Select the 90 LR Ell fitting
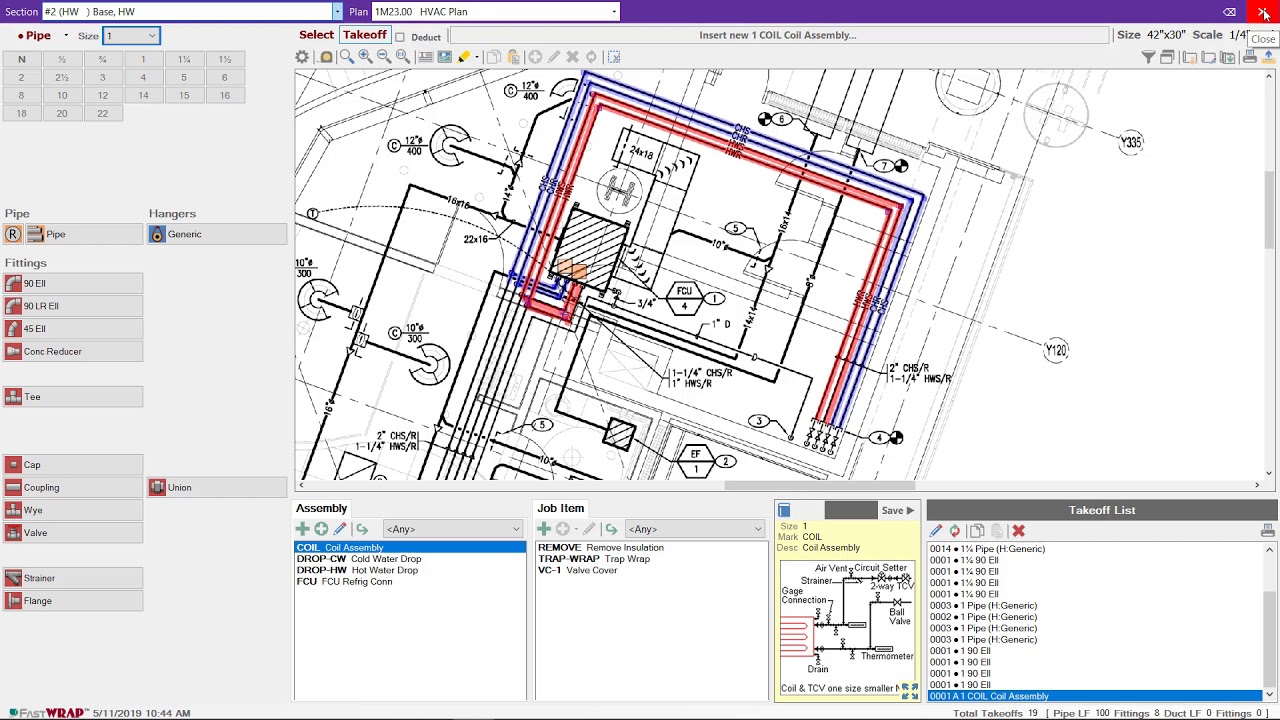Screen dimensions: 1280x720 [74, 306]
